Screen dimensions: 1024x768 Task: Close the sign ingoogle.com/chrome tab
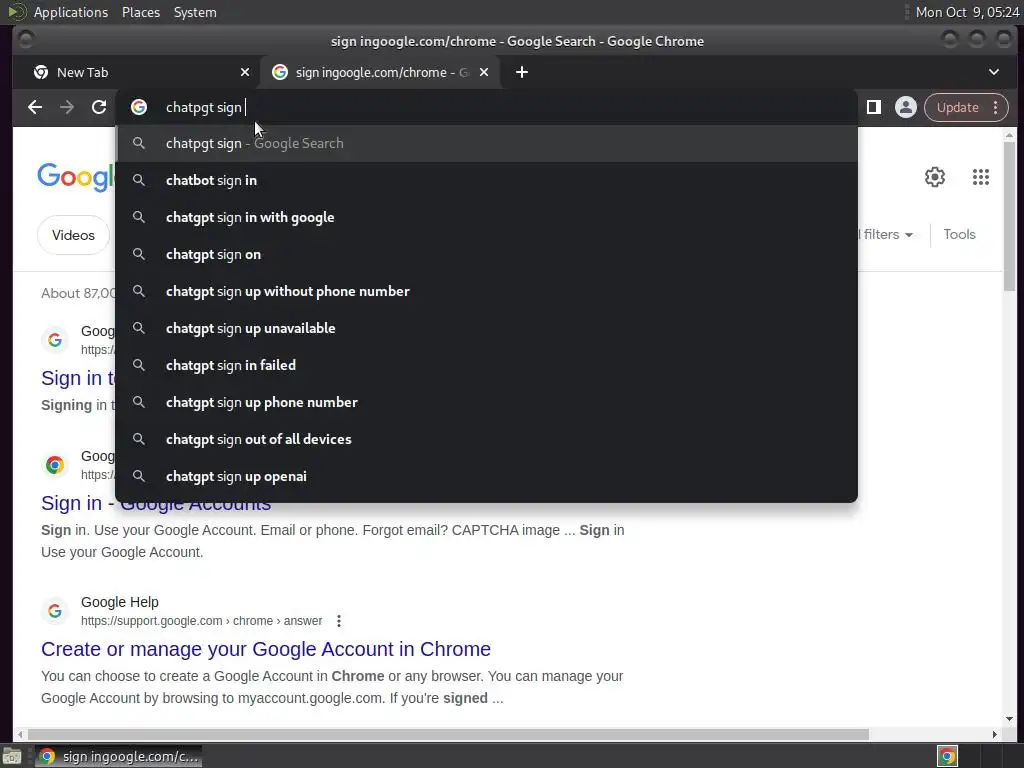[484, 72]
